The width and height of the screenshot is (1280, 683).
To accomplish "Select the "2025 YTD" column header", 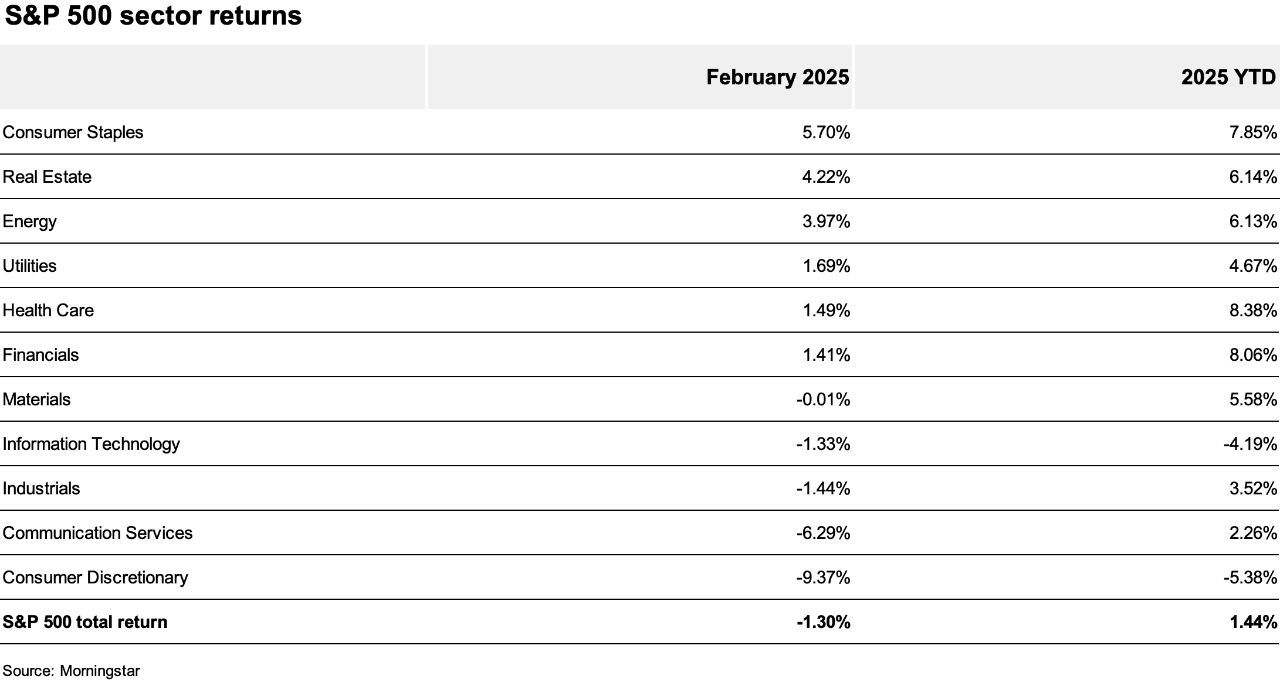I will (x=1227, y=77).
